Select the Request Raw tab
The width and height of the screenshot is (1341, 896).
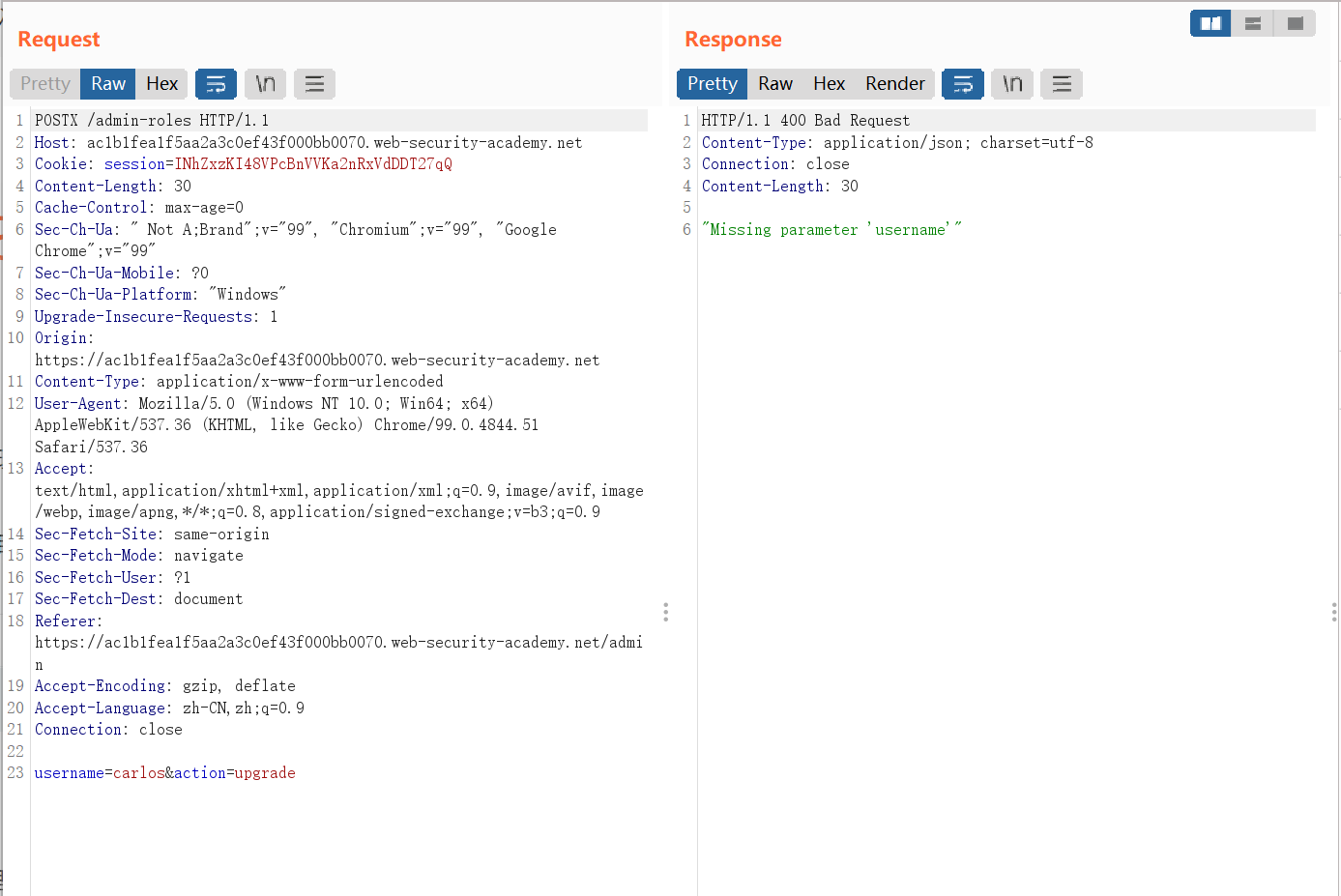point(108,84)
